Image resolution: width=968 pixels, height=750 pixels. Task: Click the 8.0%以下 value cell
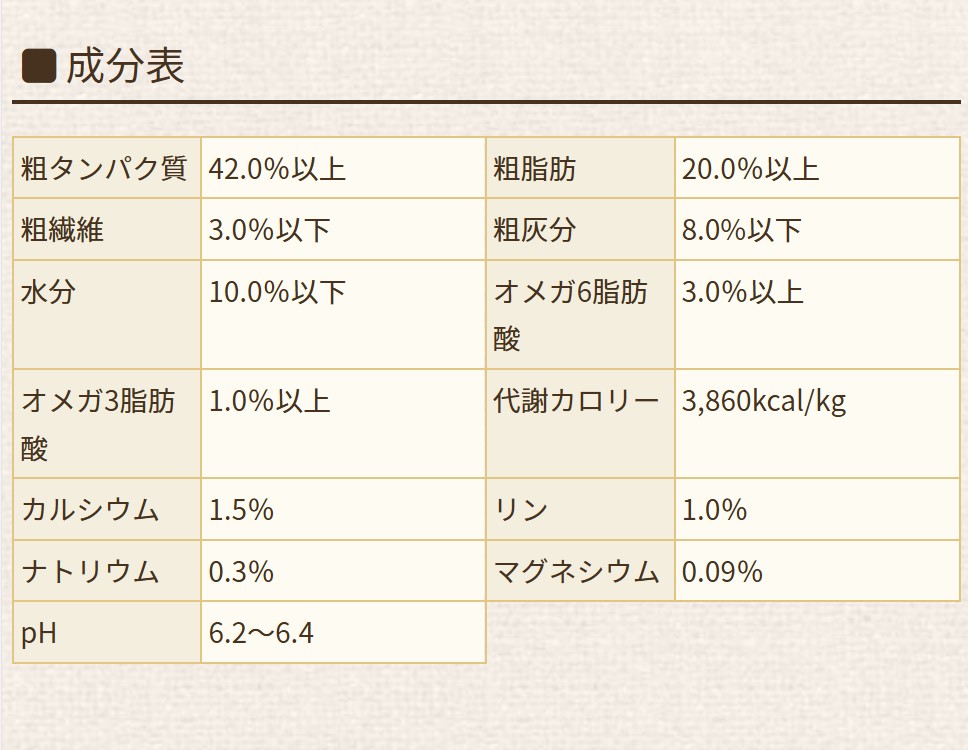pyautogui.click(x=817, y=230)
